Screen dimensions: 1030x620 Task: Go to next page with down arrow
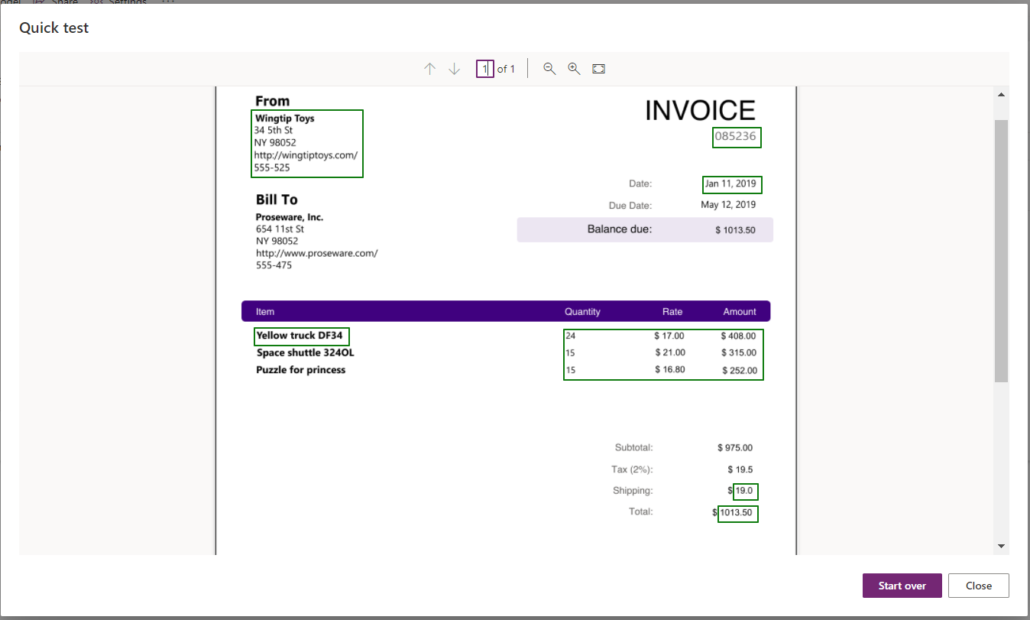click(x=454, y=69)
